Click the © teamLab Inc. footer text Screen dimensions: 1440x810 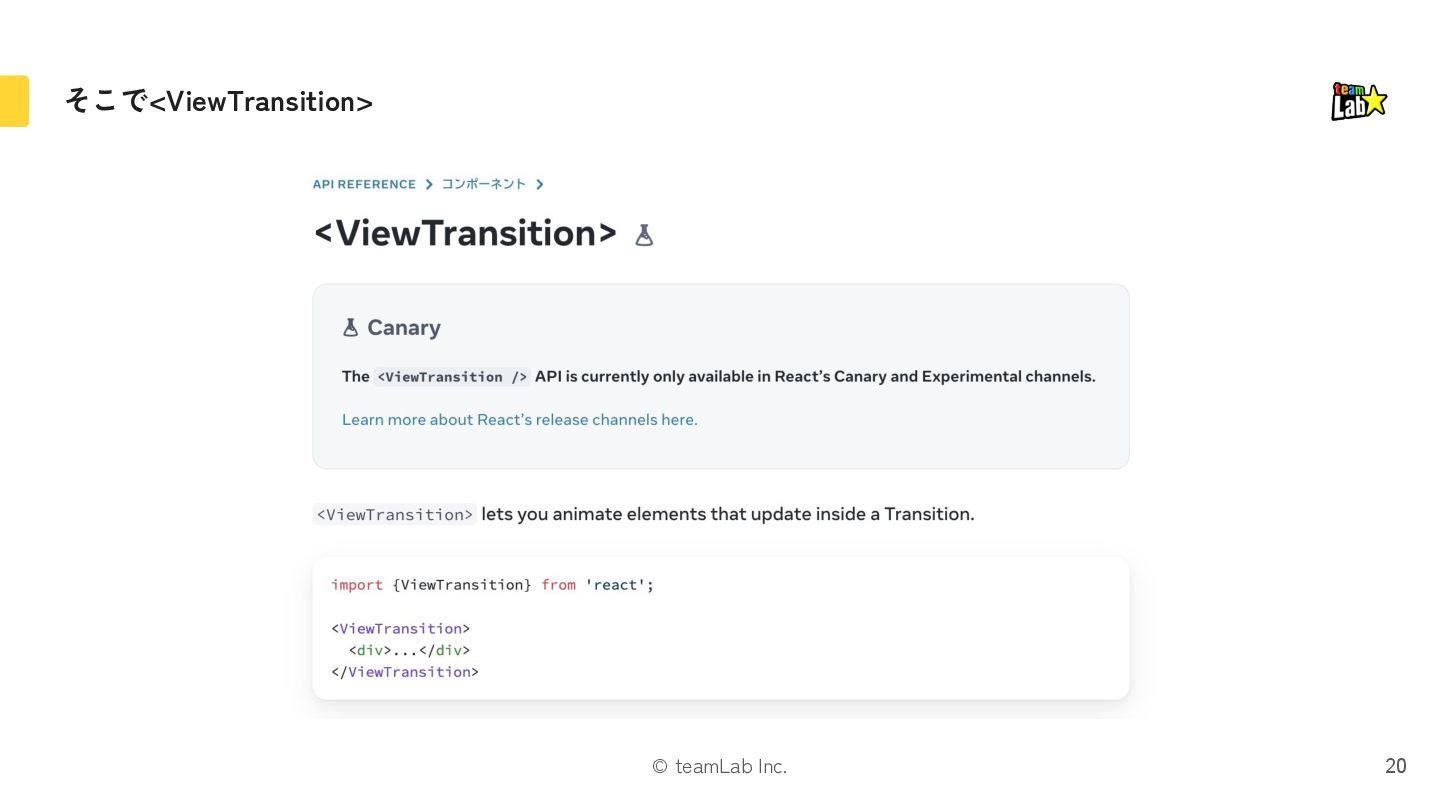(x=719, y=767)
